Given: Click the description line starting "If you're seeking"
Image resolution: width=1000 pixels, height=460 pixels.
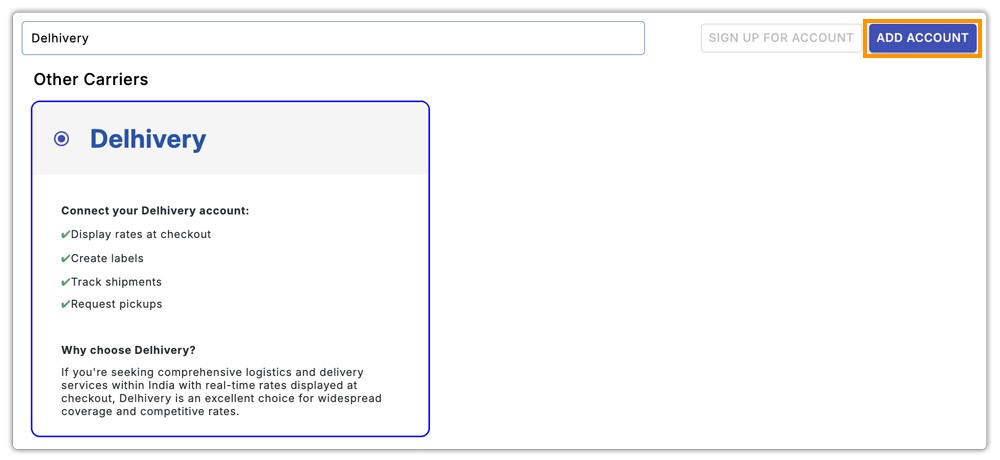Looking at the screenshot, I should pos(212,372).
